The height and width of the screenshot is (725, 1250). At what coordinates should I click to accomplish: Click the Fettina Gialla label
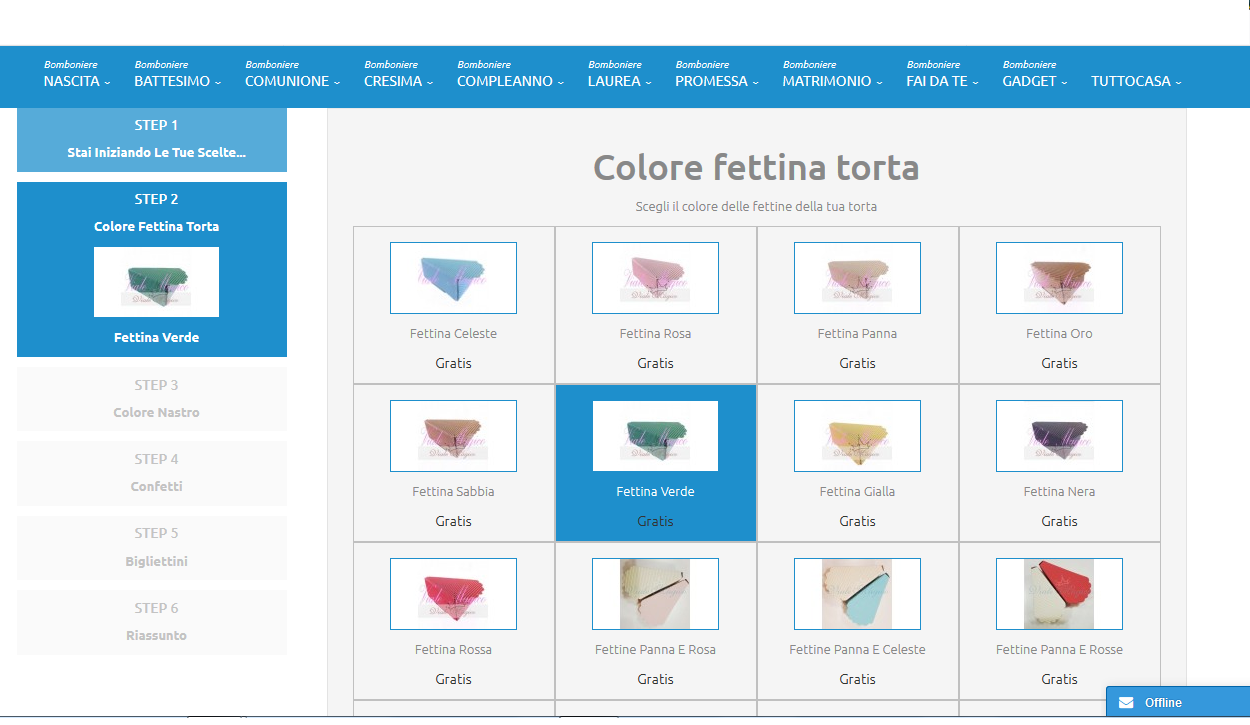pyautogui.click(x=857, y=491)
